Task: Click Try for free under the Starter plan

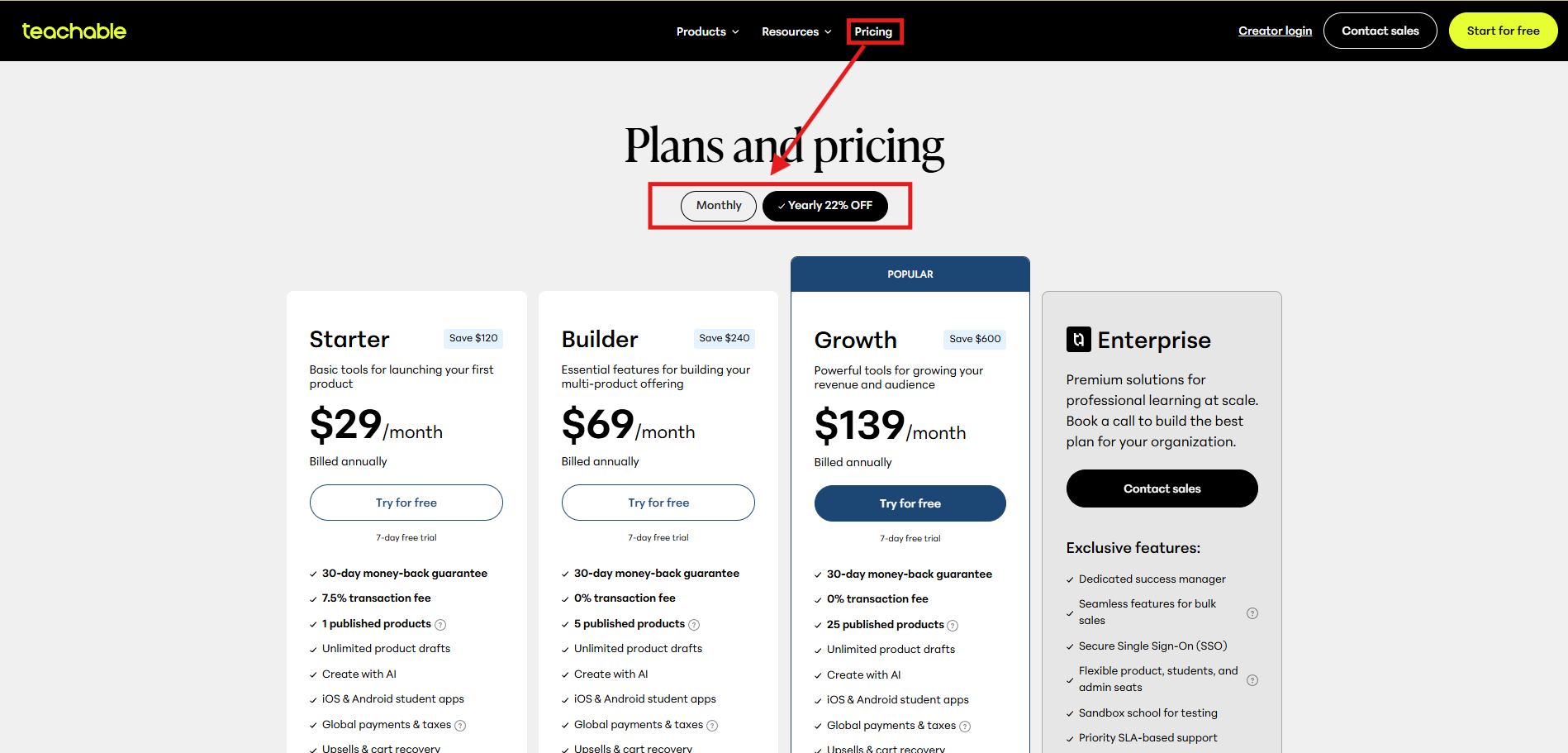Action: coord(406,502)
